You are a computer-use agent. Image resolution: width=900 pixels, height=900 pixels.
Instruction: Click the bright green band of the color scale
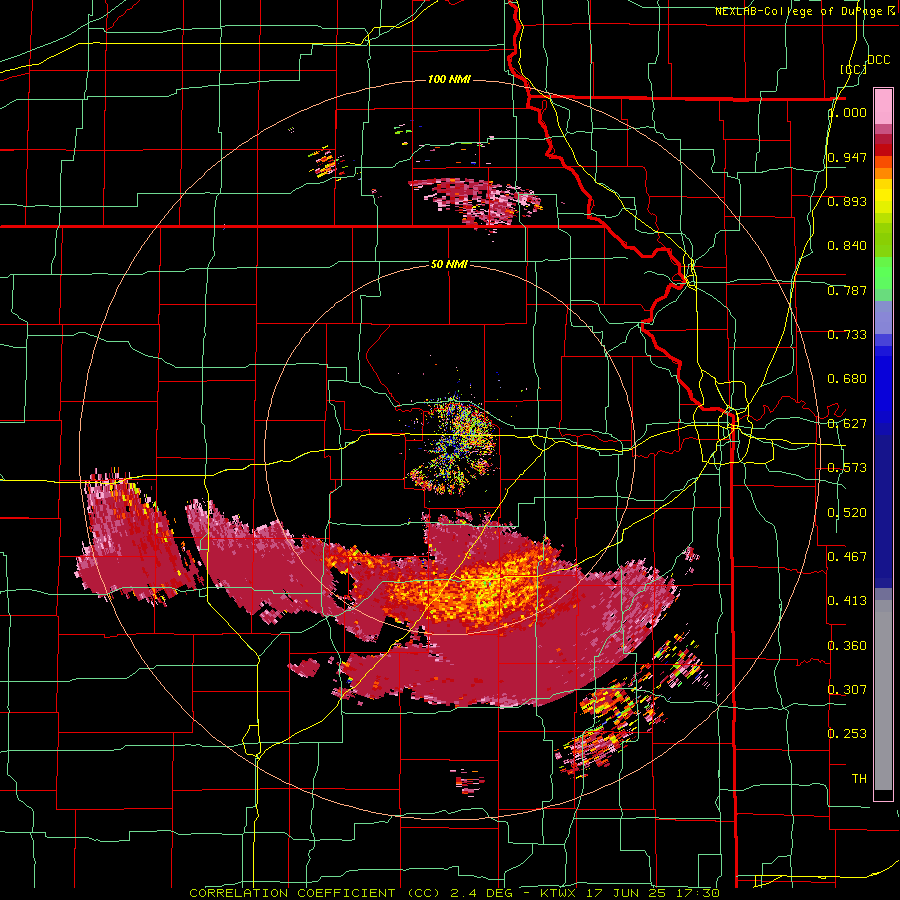point(883,273)
